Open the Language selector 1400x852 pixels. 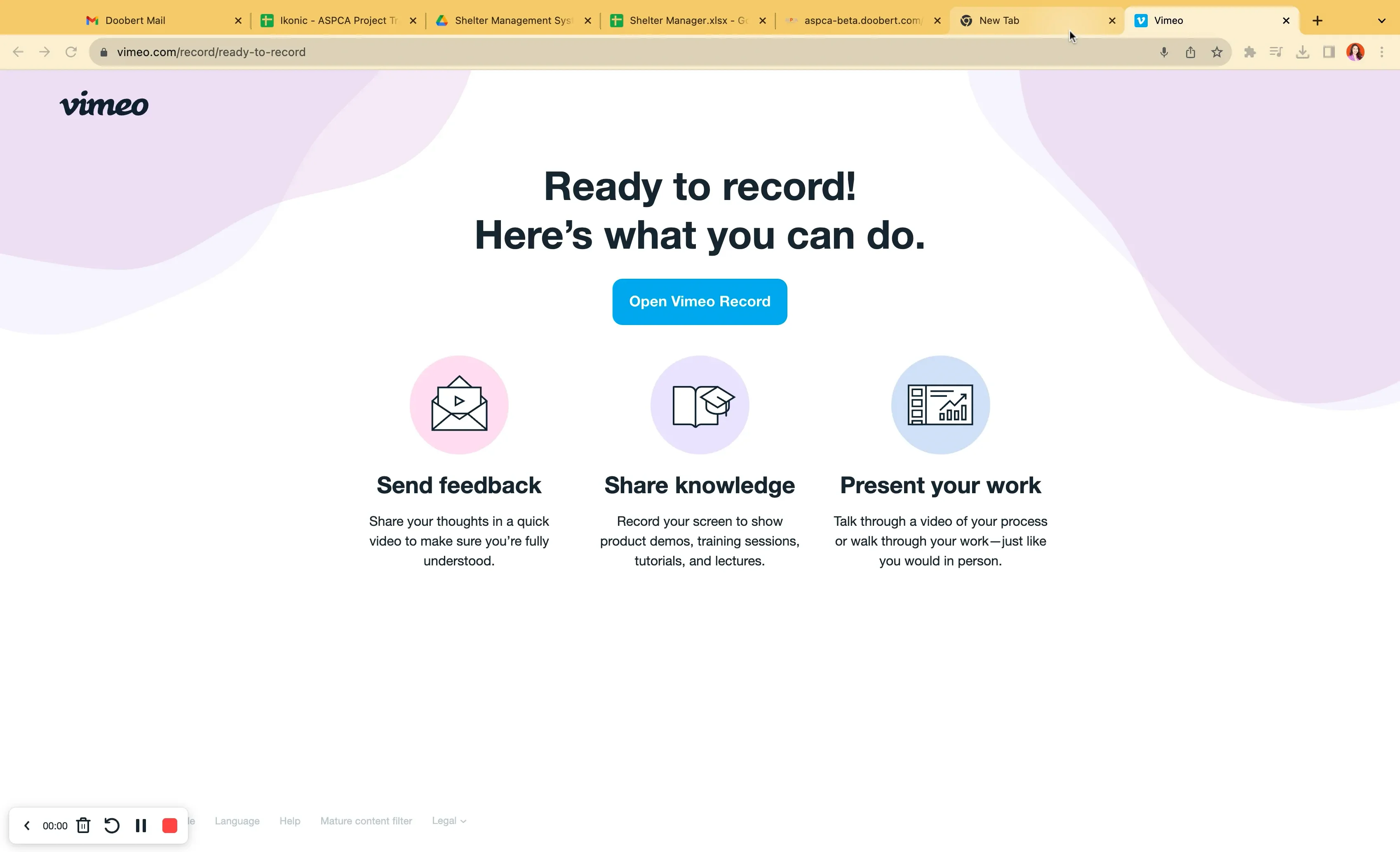(x=237, y=820)
